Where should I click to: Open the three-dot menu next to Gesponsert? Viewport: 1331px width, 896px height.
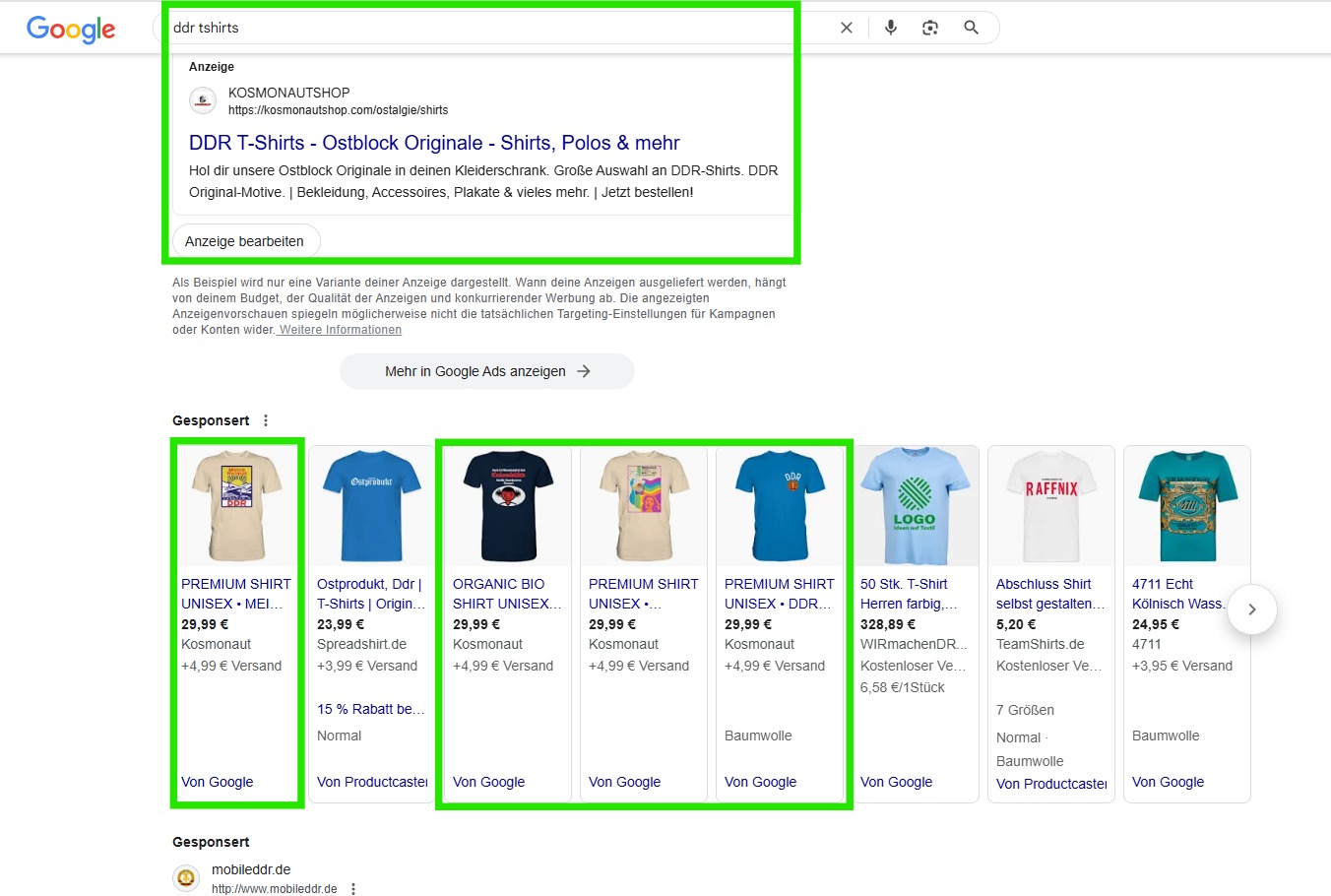pos(266,420)
